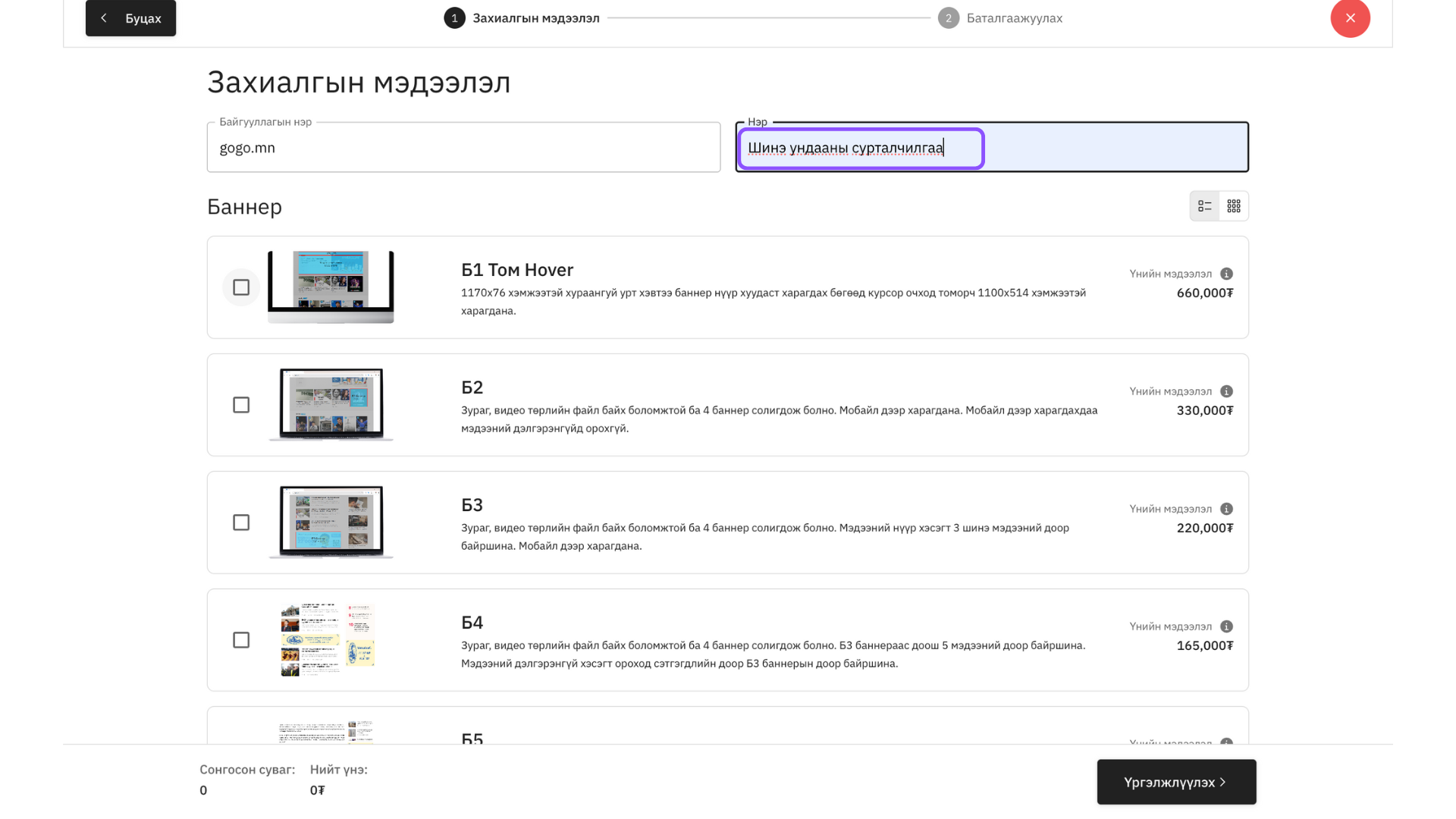Go to step 1 Захиалгын мэдээлэл

click(522, 18)
